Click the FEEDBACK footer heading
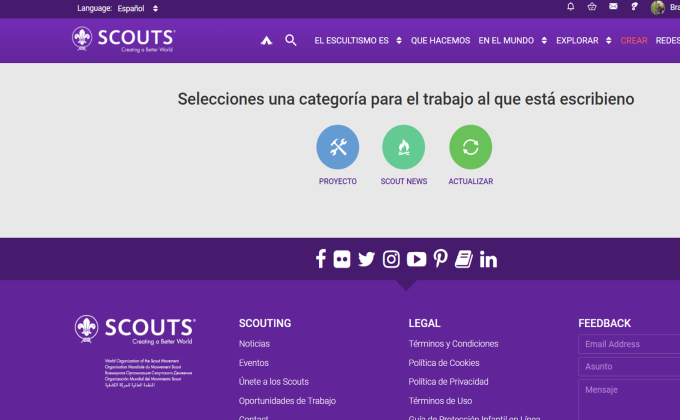This screenshot has height=420, width=680. [604, 323]
